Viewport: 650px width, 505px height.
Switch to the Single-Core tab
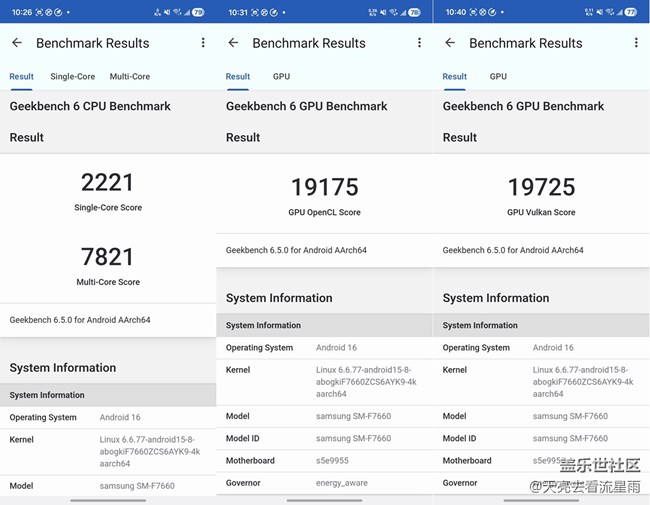pos(73,76)
